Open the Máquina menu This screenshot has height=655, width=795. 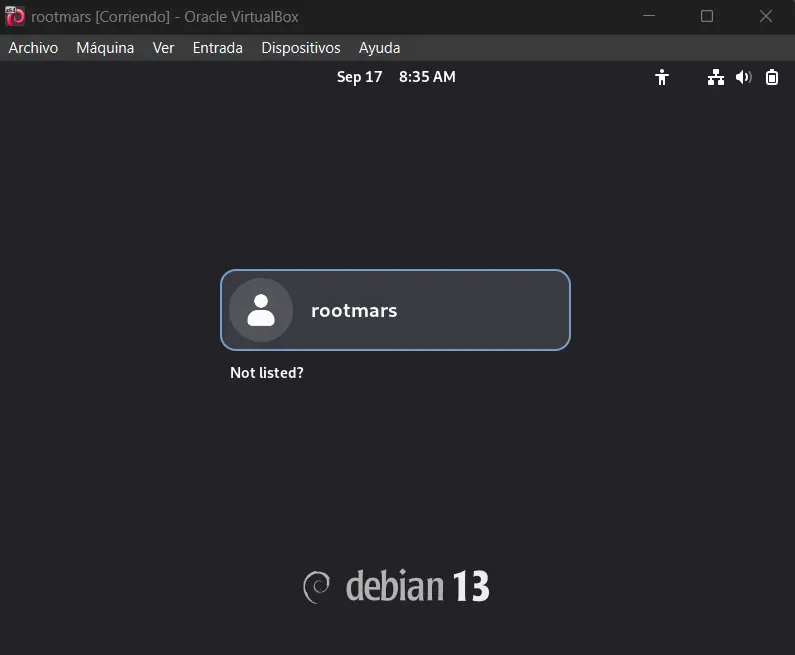pyautogui.click(x=105, y=48)
